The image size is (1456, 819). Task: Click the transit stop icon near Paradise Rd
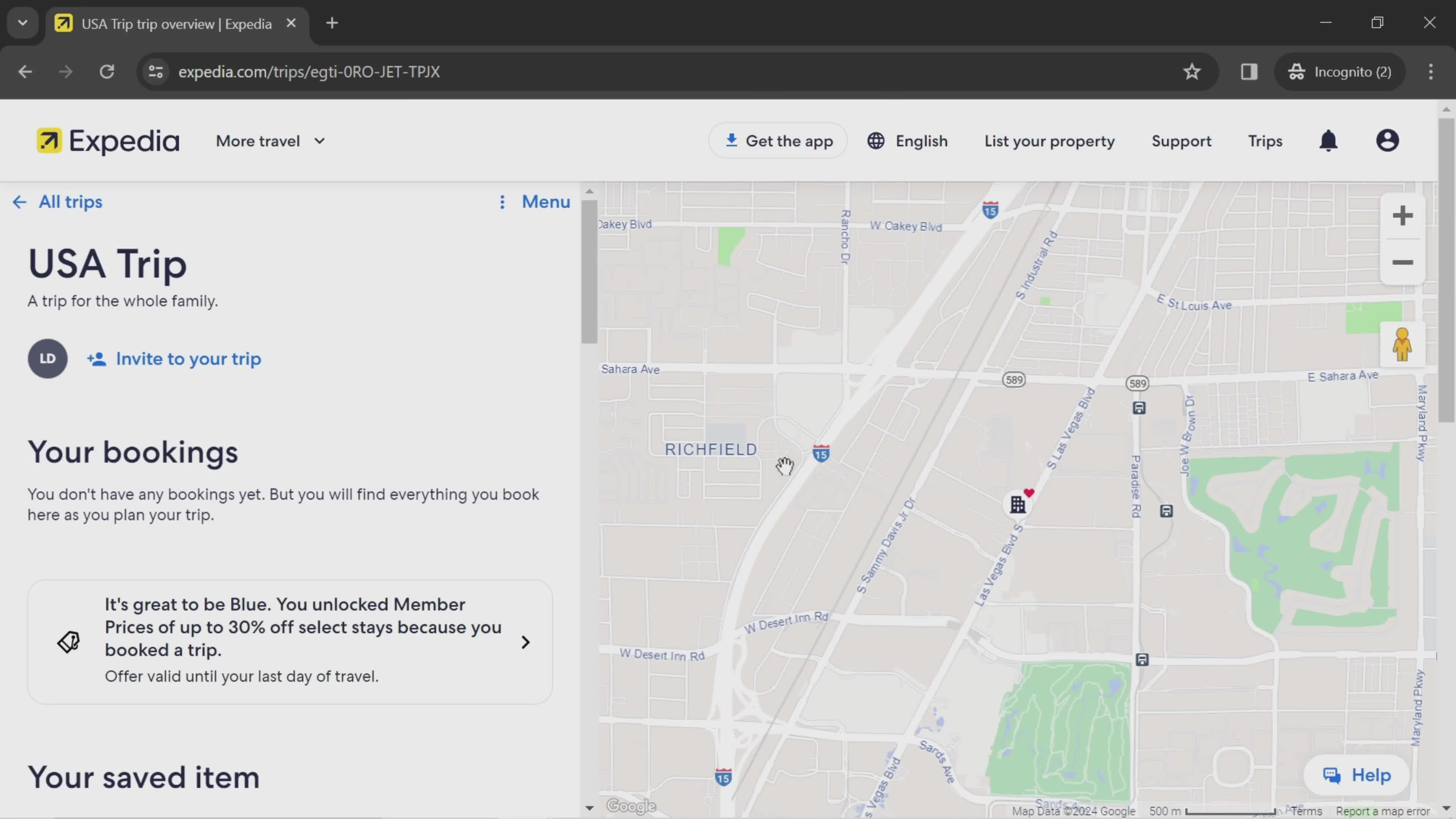point(1166,511)
